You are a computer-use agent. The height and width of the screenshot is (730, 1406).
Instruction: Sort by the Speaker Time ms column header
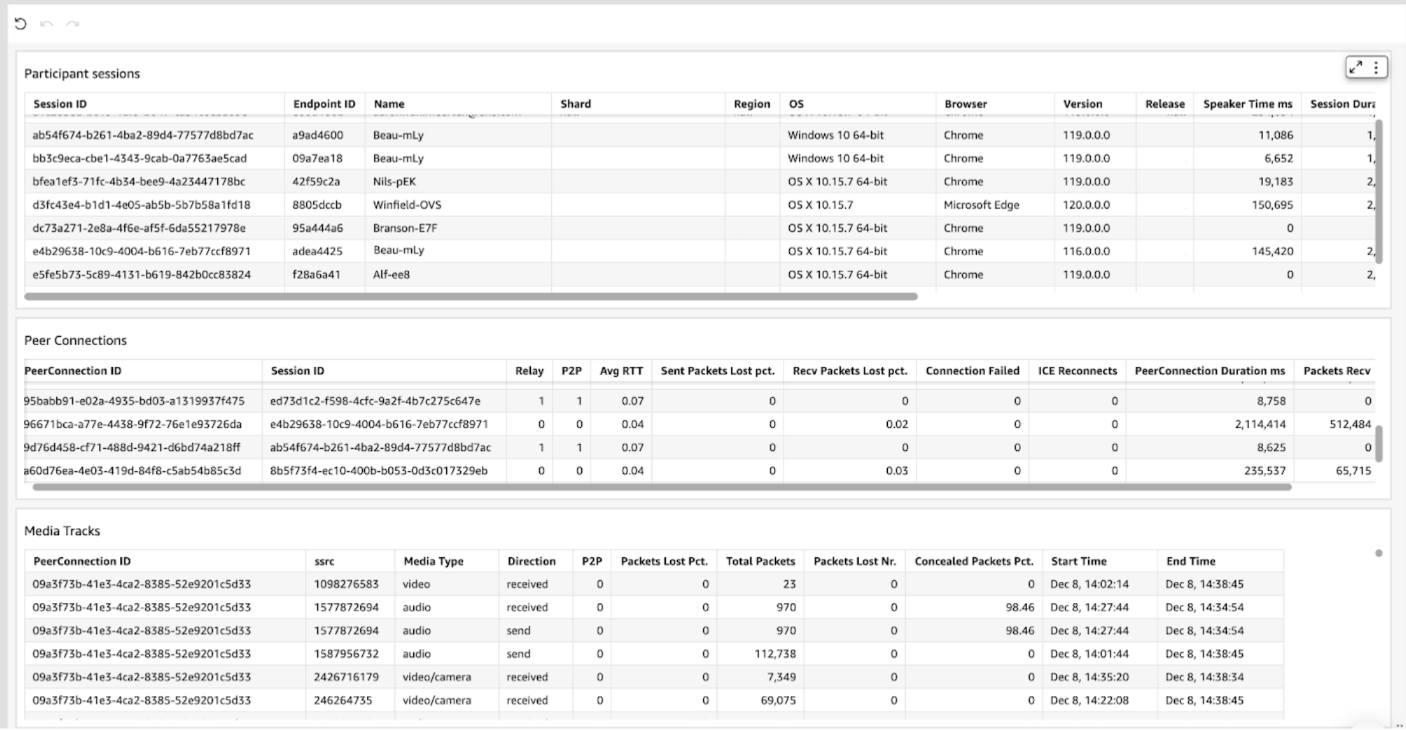coord(1247,104)
